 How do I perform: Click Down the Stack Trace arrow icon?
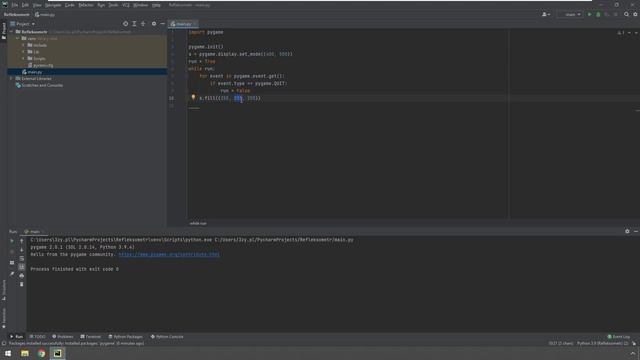[22, 250]
